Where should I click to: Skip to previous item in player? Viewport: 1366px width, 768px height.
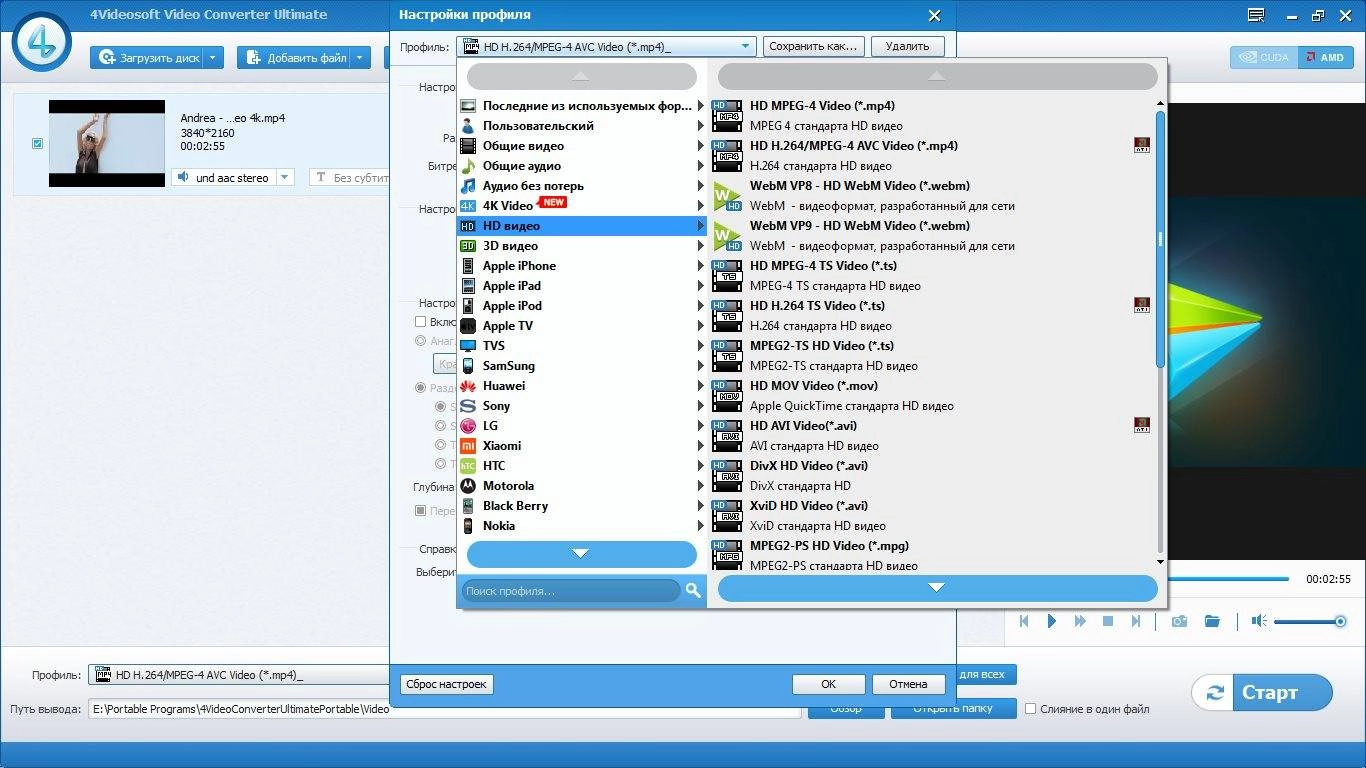click(x=1024, y=621)
